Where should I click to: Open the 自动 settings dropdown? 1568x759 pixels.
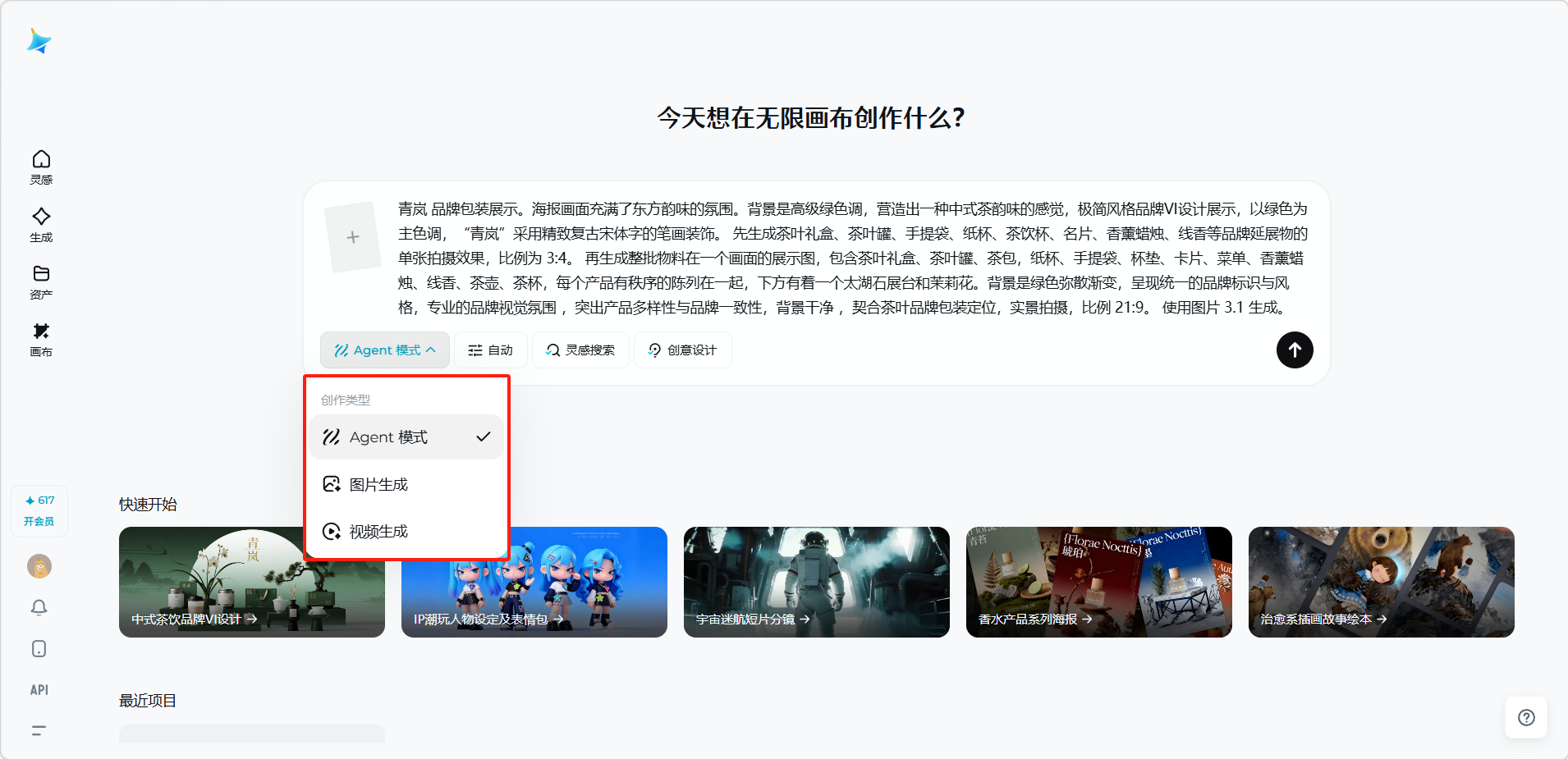pyautogui.click(x=490, y=350)
